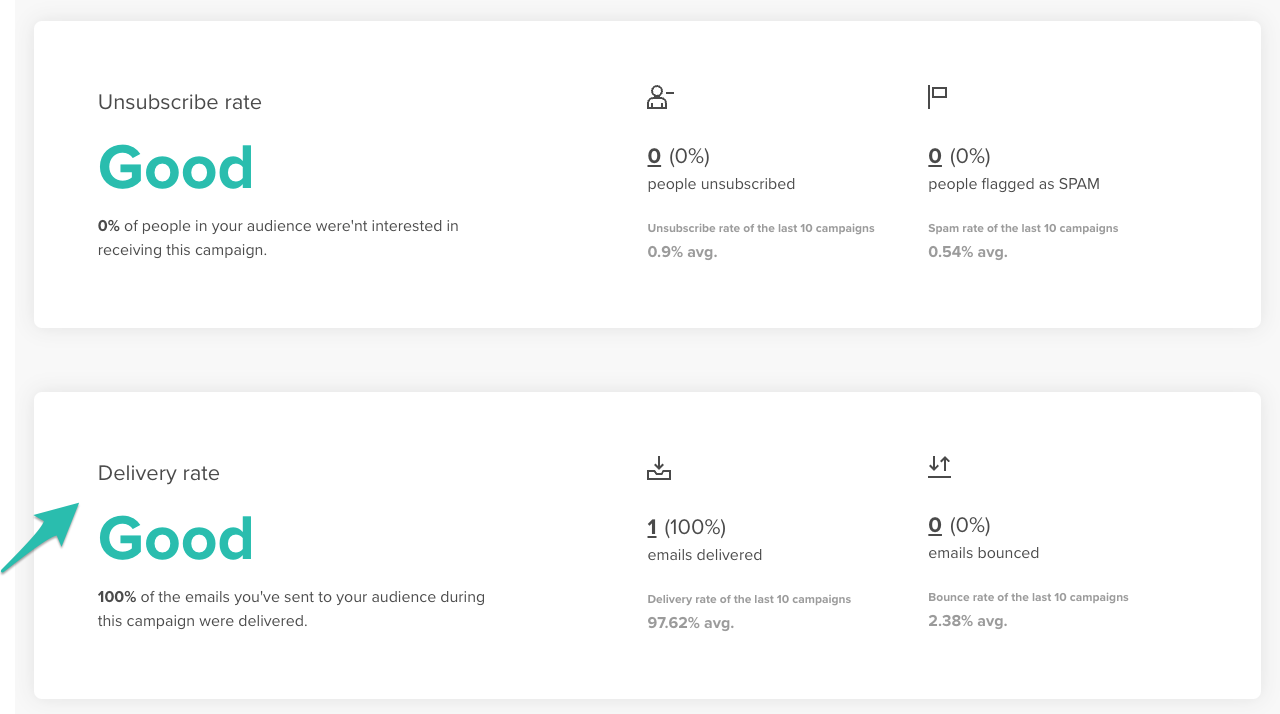
Task: Click the 0.54% avg. spam rate value
Action: point(967,252)
